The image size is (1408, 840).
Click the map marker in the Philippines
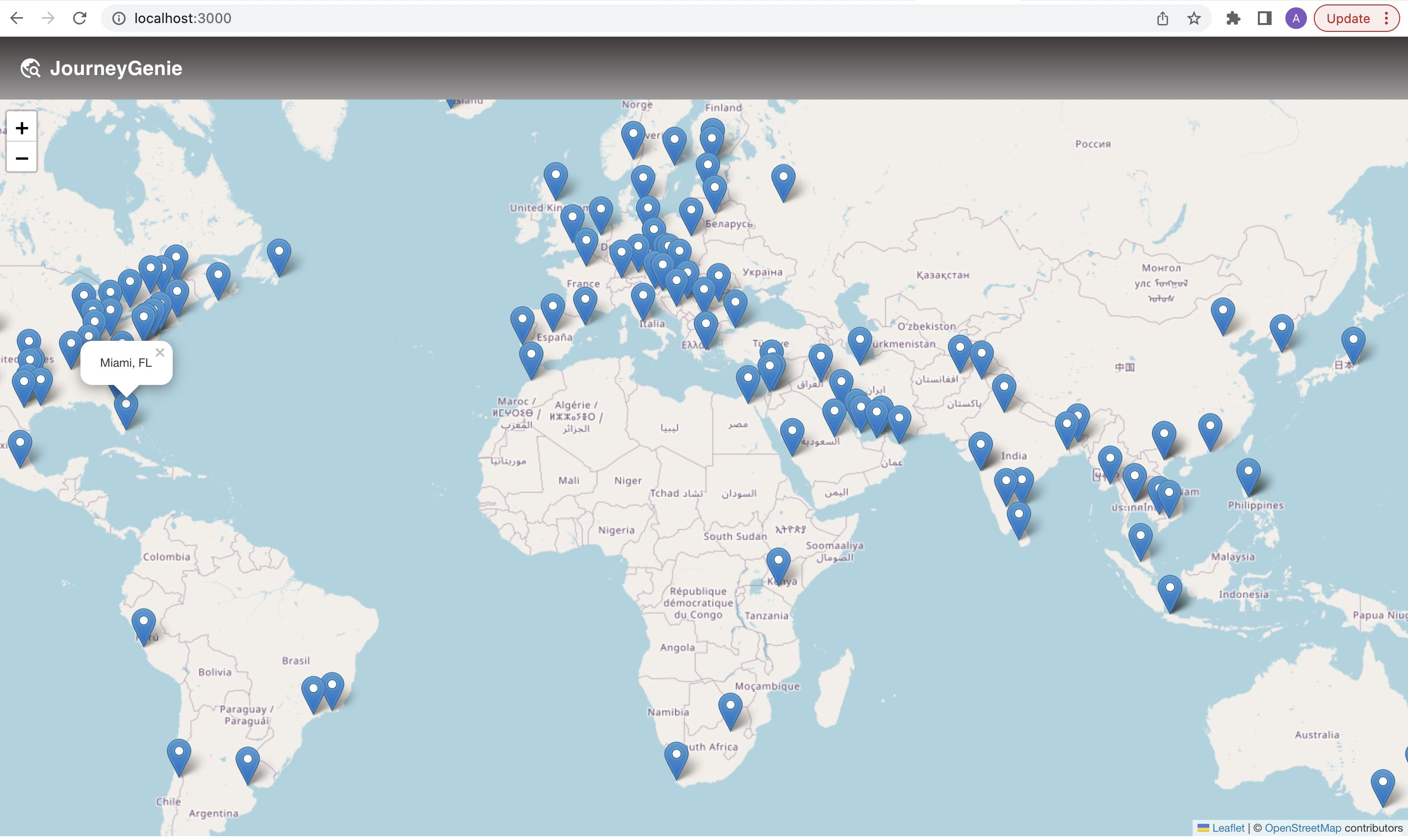click(x=1248, y=475)
